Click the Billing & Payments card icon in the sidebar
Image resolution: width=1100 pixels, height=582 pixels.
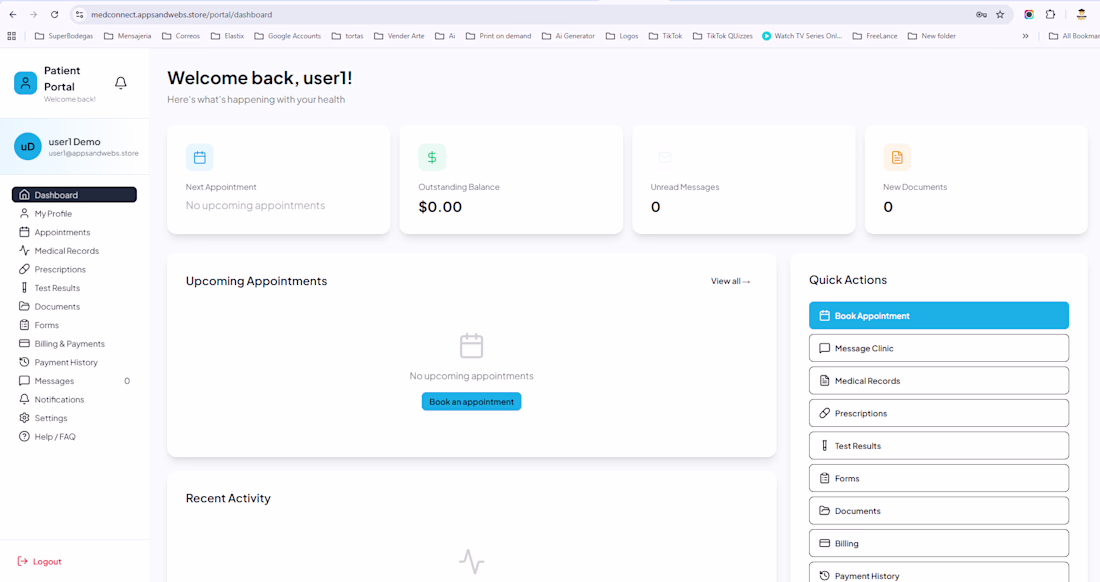[24, 344]
